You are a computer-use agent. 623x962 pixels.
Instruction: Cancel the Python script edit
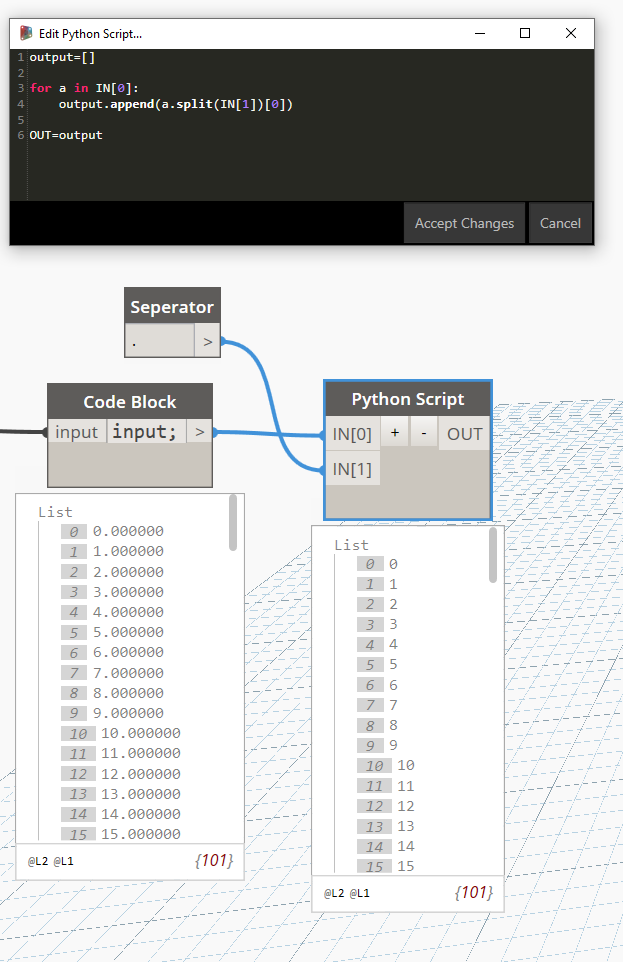tap(560, 223)
